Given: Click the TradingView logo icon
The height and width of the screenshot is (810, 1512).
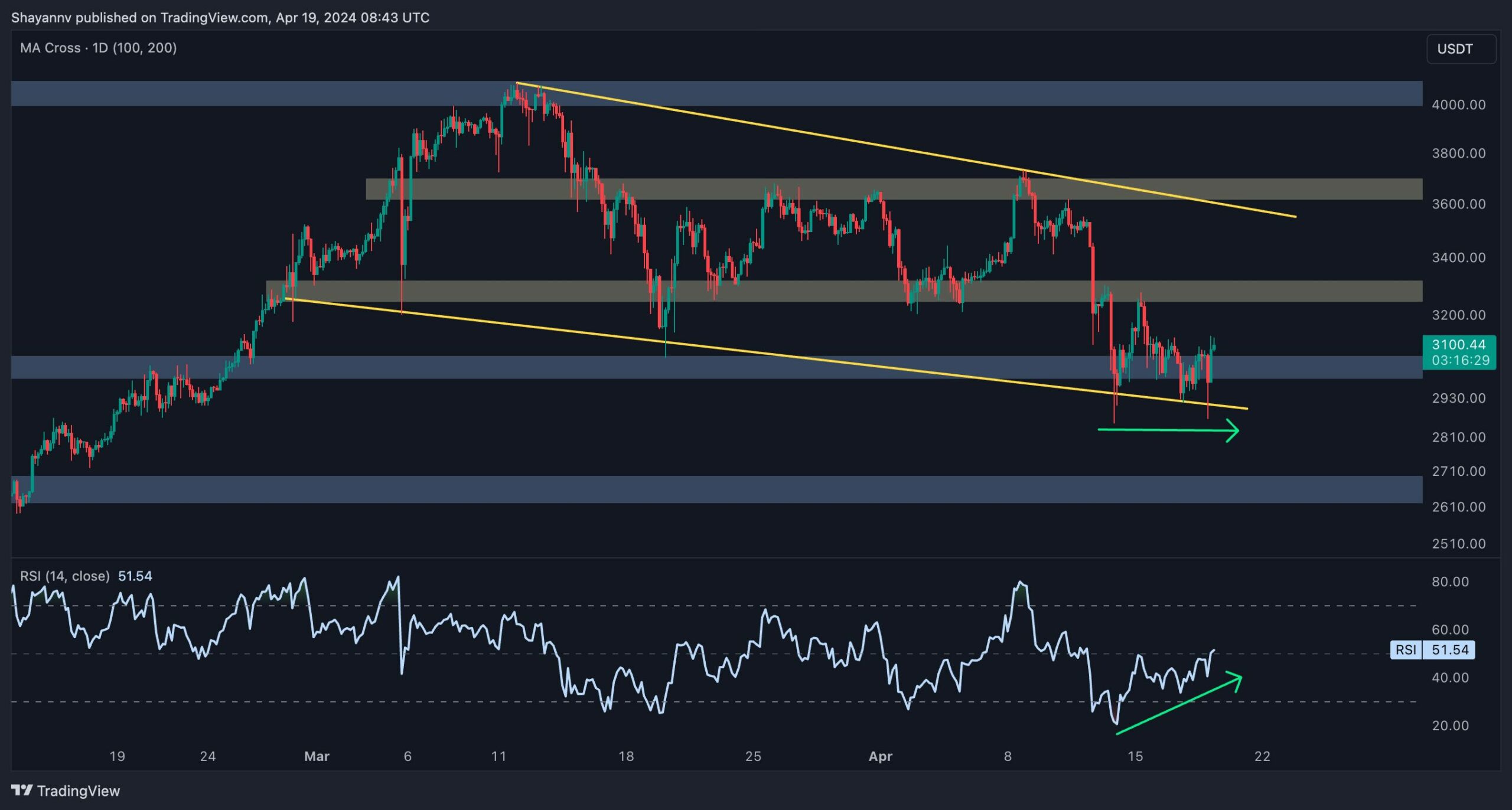Looking at the screenshot, I should pyautogui.click(x=22, y=790).
